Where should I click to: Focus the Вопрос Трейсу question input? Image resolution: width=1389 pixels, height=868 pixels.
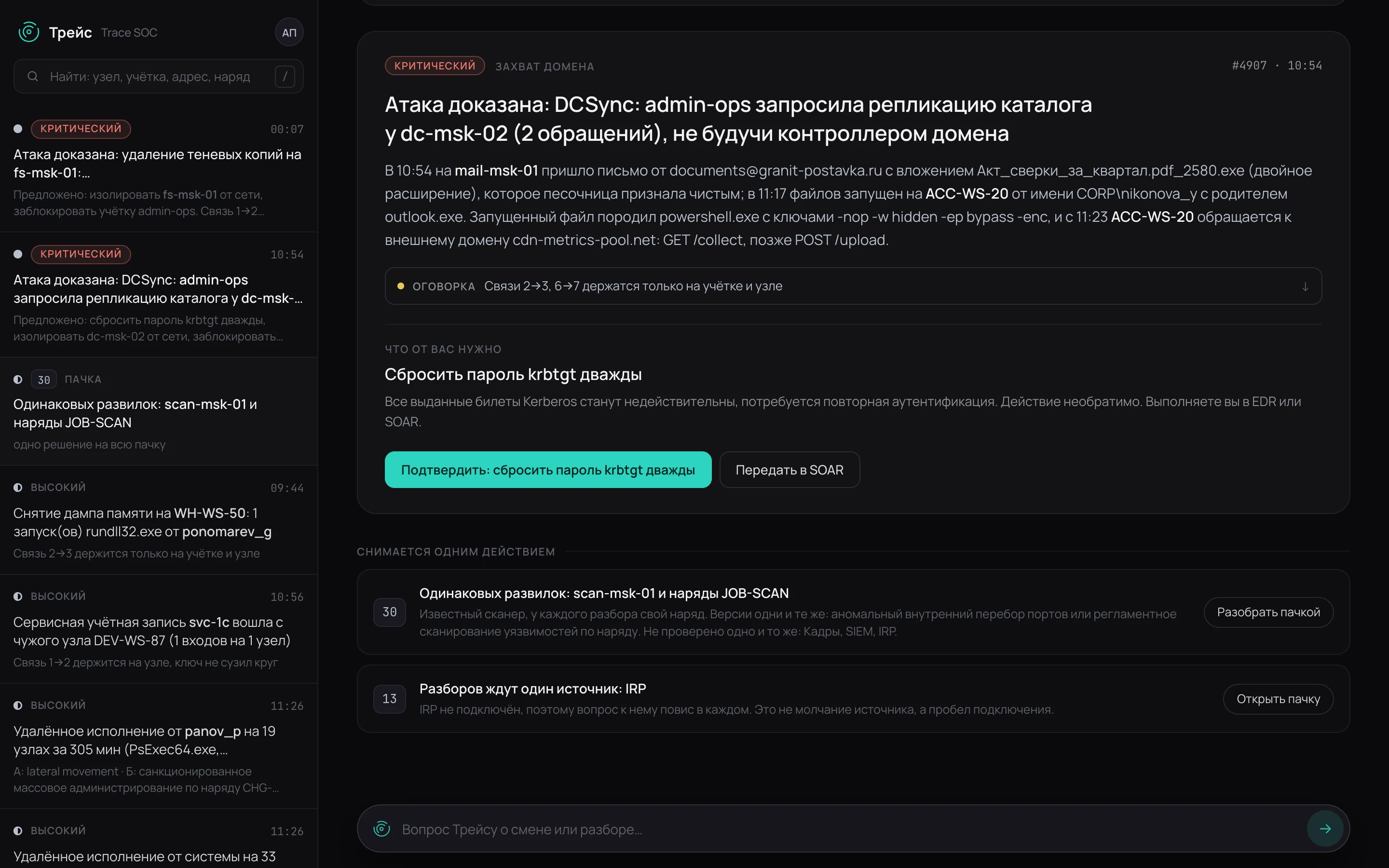tap(853, 828)
